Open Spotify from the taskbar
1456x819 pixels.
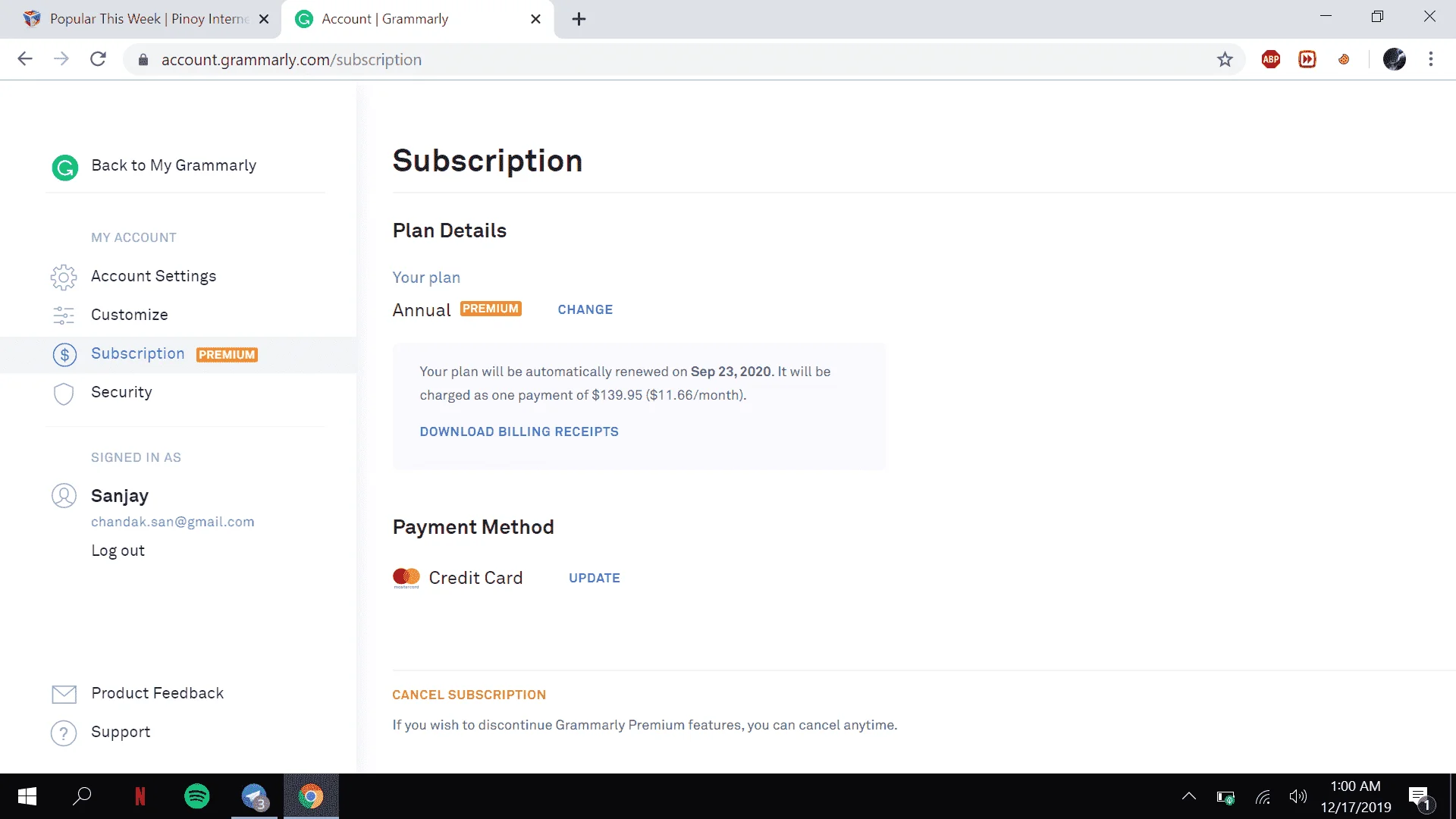(x=197, y=796)
